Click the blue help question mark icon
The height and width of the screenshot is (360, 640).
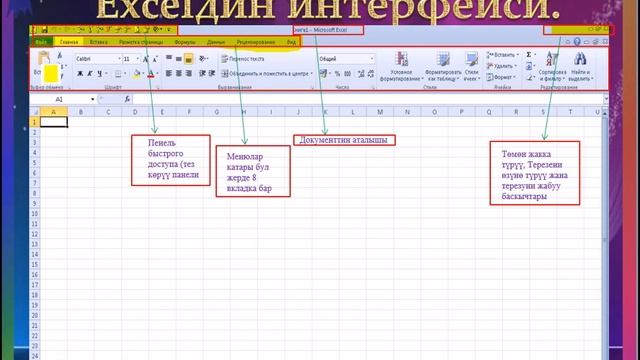tap(577, 42)
